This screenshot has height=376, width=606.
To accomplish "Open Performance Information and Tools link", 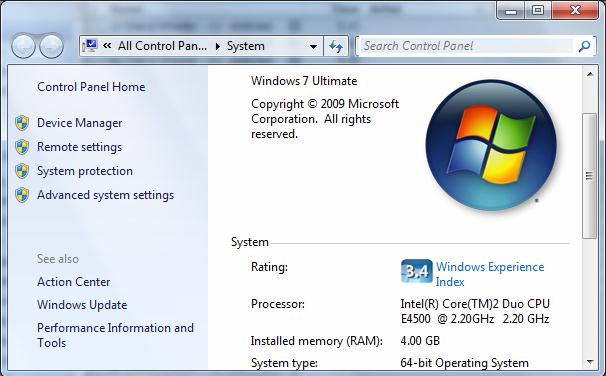I will [115, 335].
